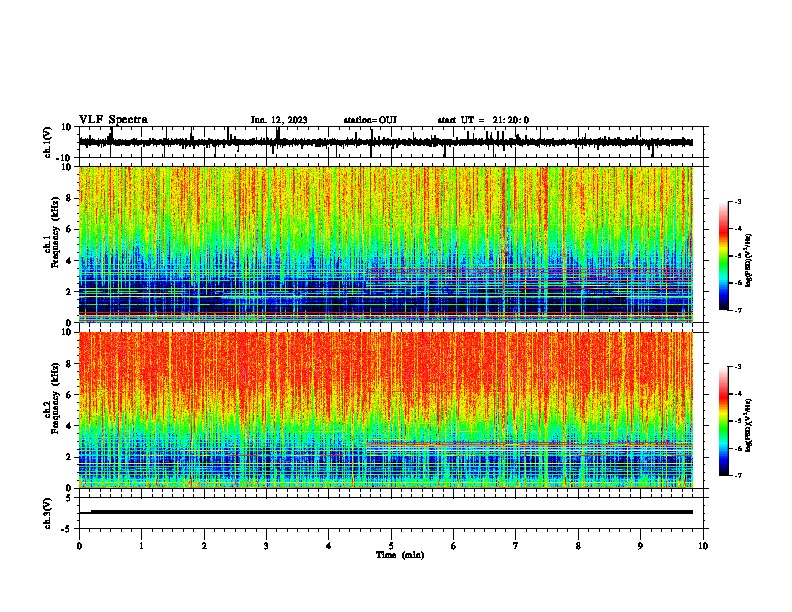Click the ch.2 spectrogram color scale bar

click(x=724, y=421)
